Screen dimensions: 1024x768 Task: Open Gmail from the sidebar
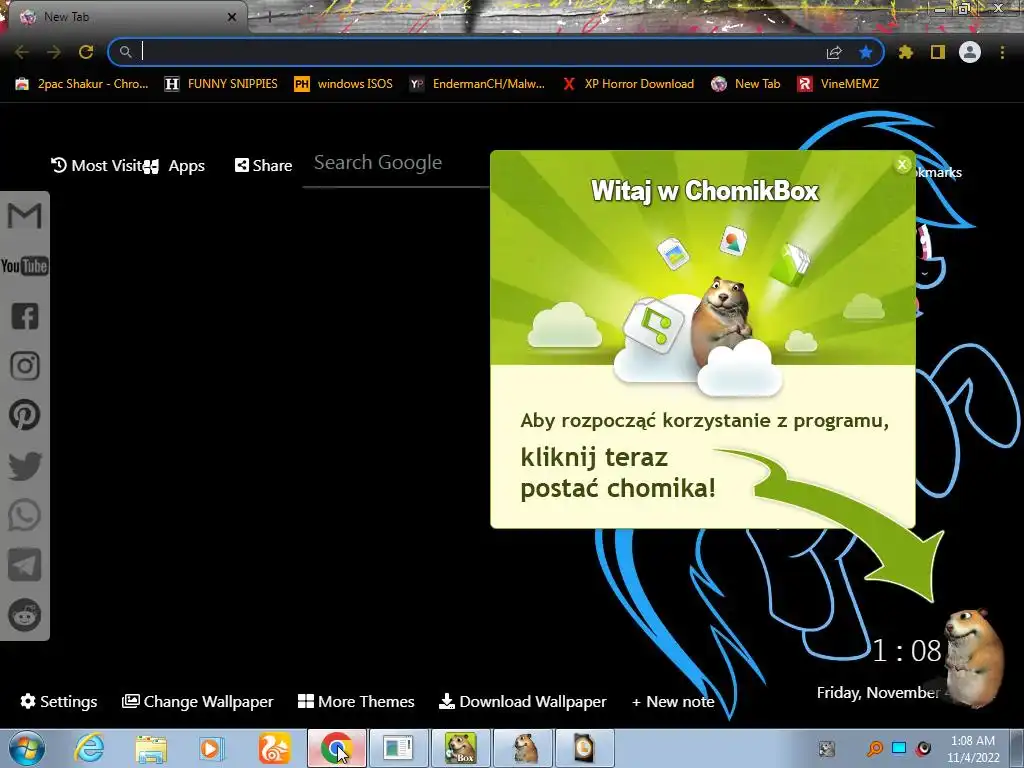click(x=24, y=216)
